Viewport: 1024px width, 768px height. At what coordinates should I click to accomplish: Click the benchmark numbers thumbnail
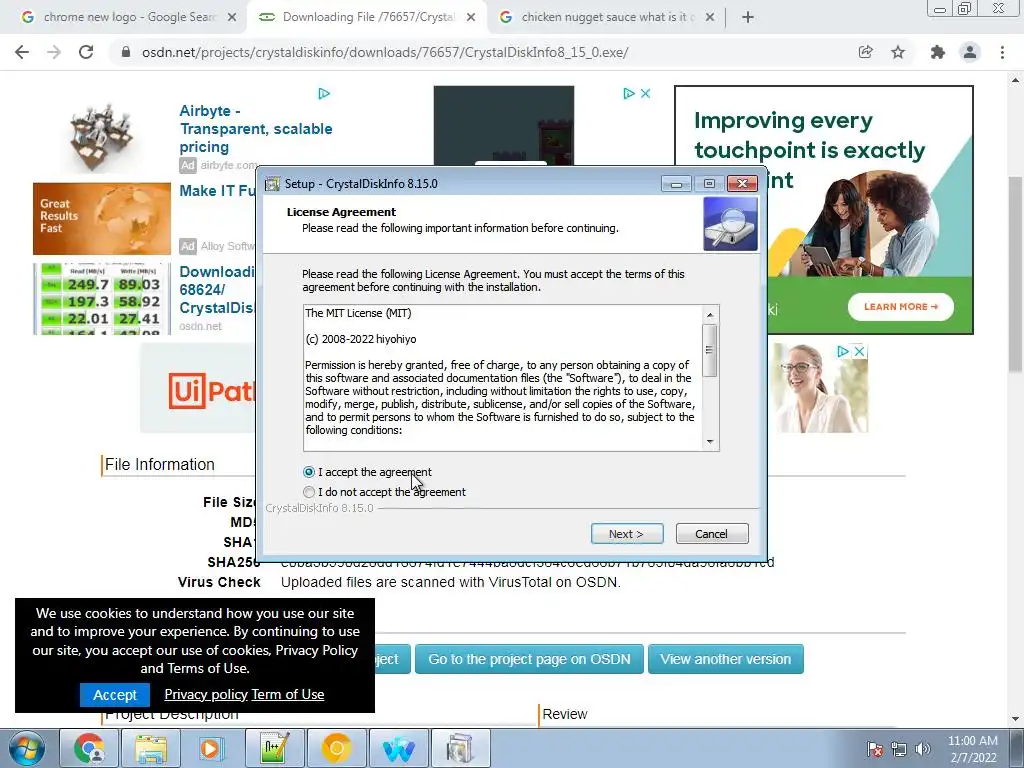(102, 299)
